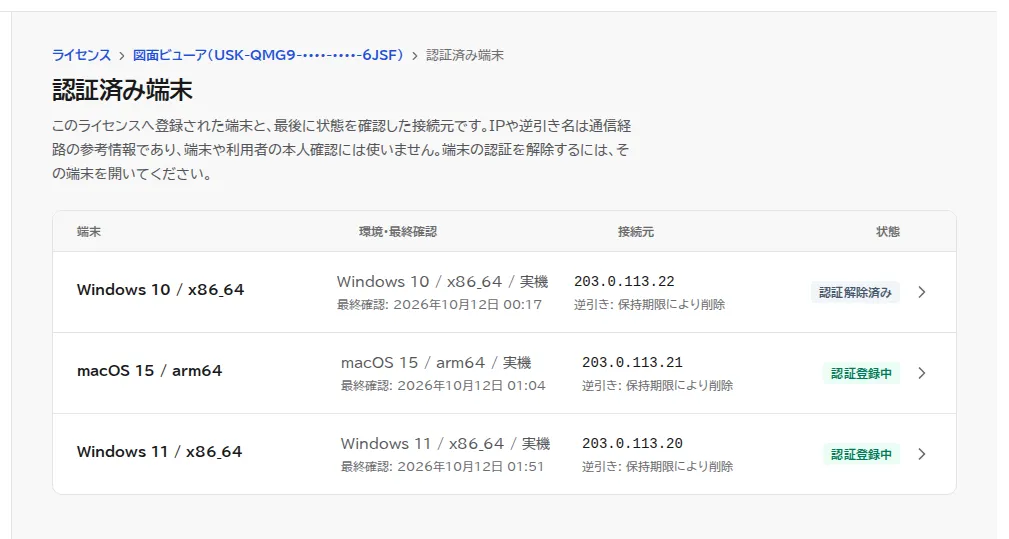Click the 端末 column header
This screenshot has width=1009, height=539.
(x=89, y=232)
